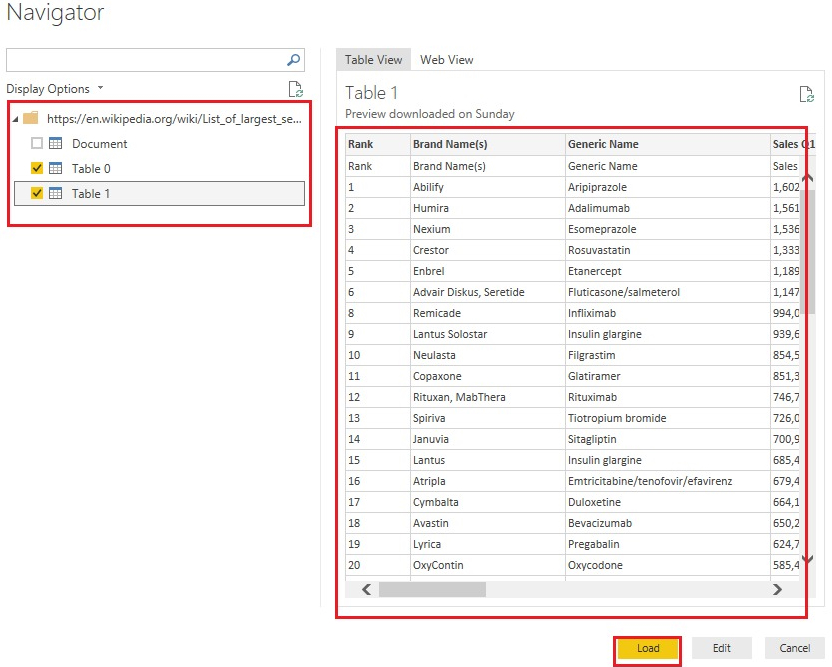Click cell 'Nexium'
The width and height of the screenshot is (832, 667).
point(488,229)
